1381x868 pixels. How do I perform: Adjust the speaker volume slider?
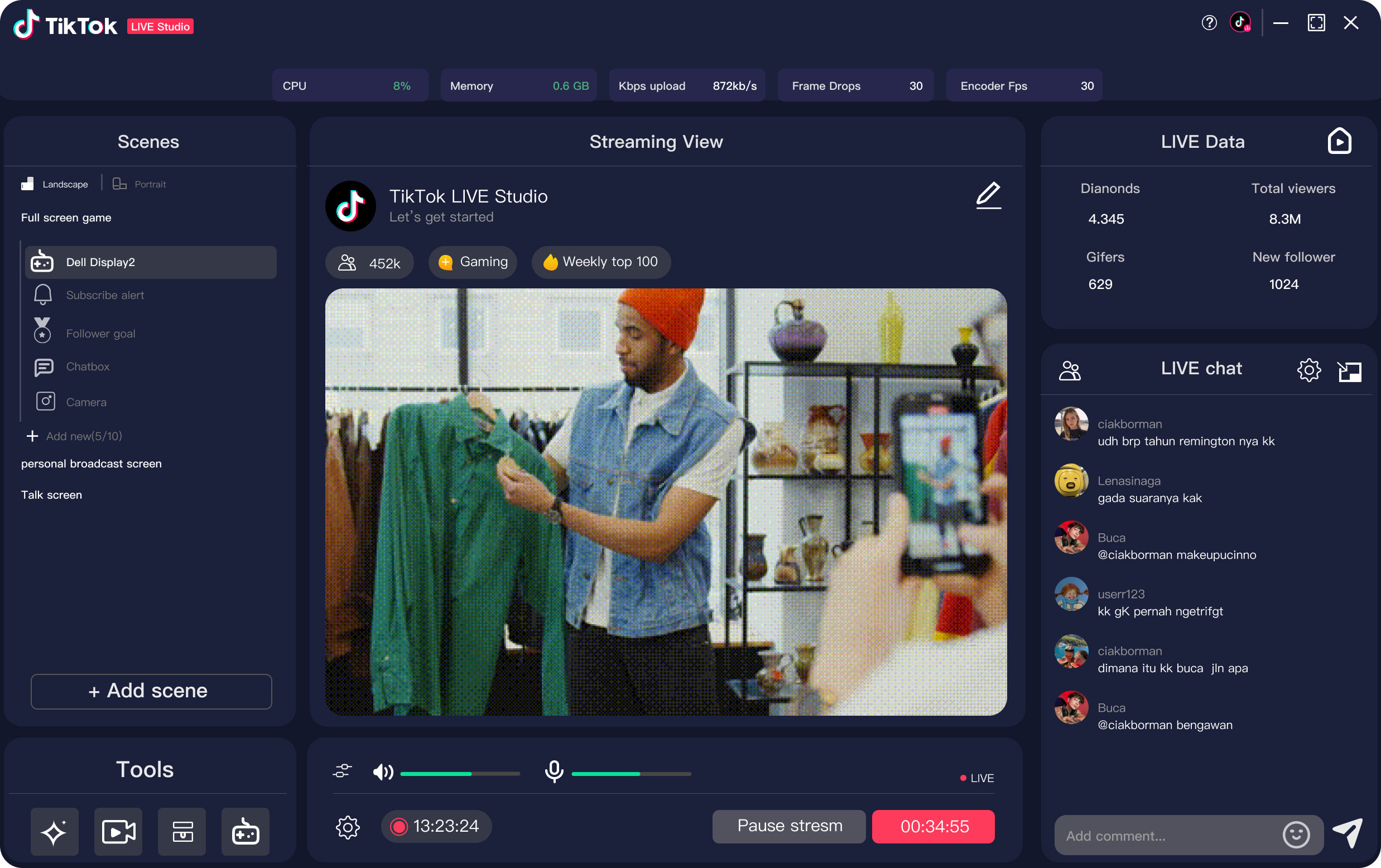[x=460, y=774]
